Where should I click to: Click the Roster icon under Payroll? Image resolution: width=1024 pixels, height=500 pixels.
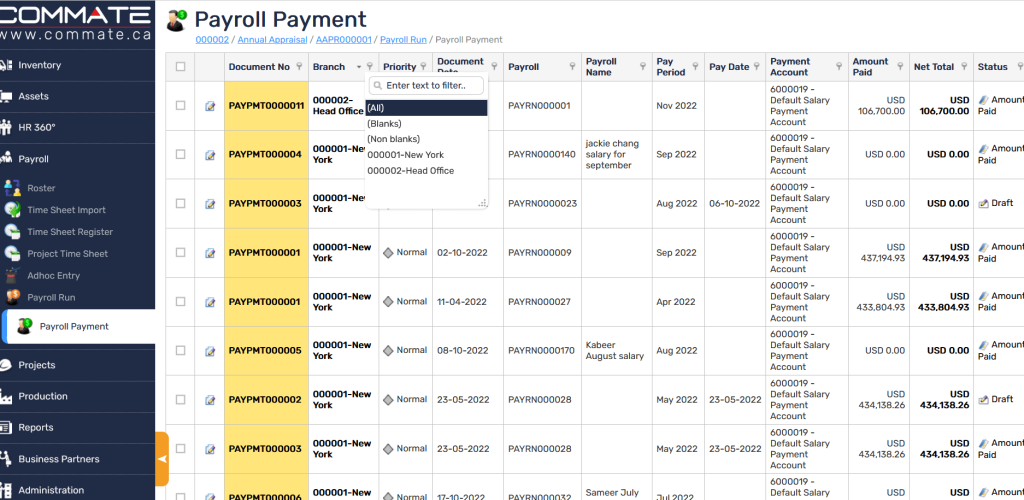coord(12,188)
